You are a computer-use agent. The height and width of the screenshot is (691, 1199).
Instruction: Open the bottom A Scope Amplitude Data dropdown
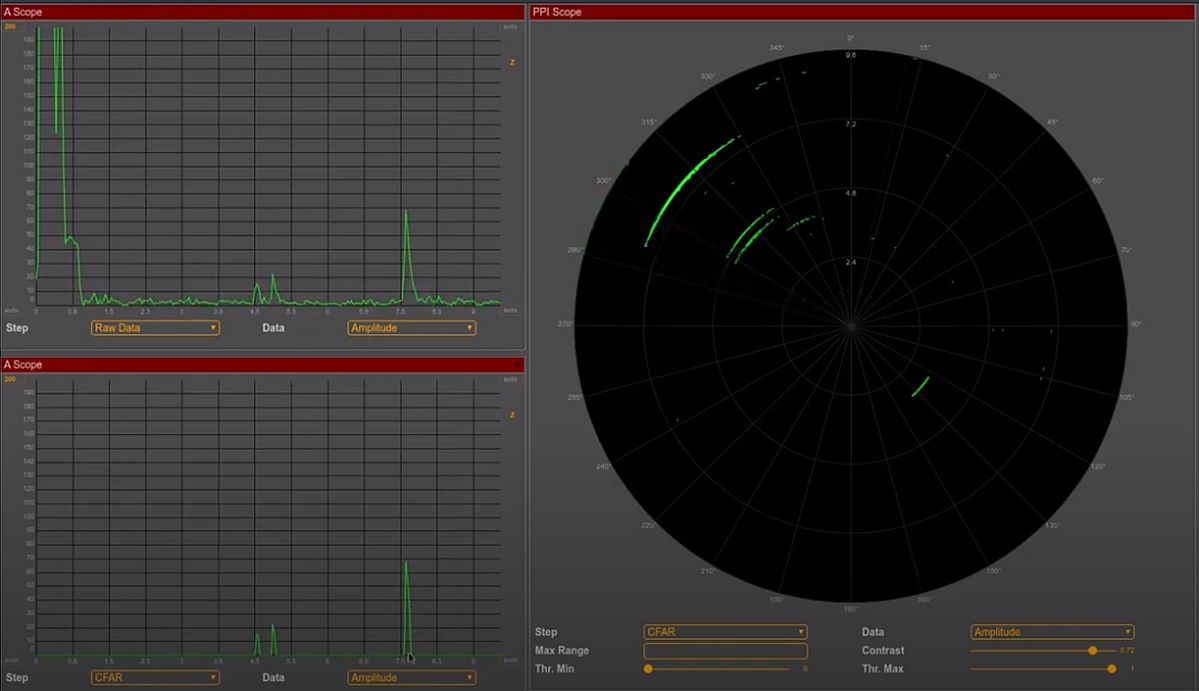411,678
